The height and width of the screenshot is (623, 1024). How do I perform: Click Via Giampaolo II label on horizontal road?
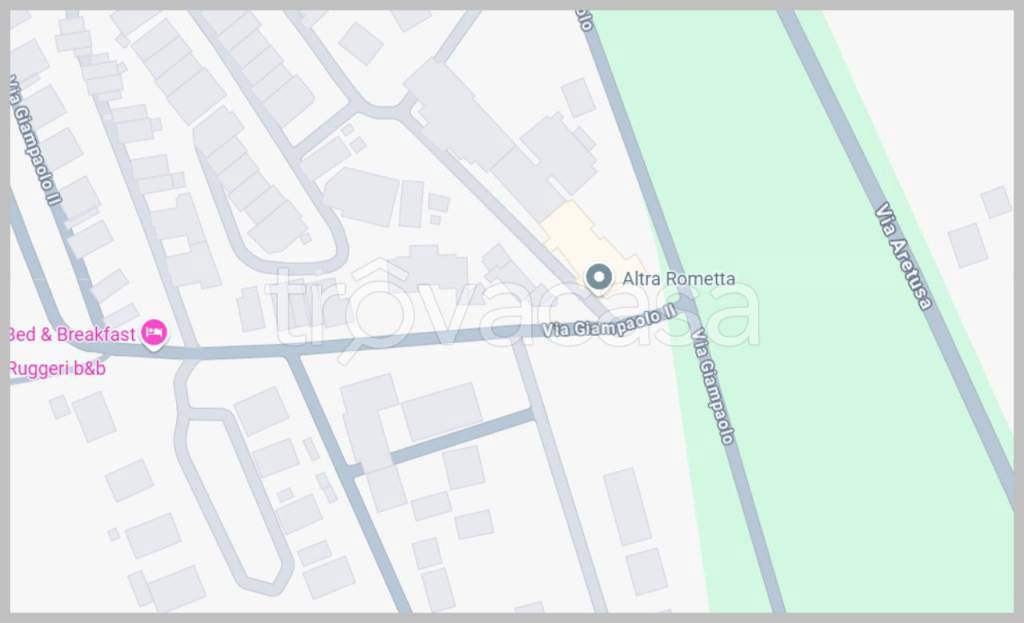point(609,322)
